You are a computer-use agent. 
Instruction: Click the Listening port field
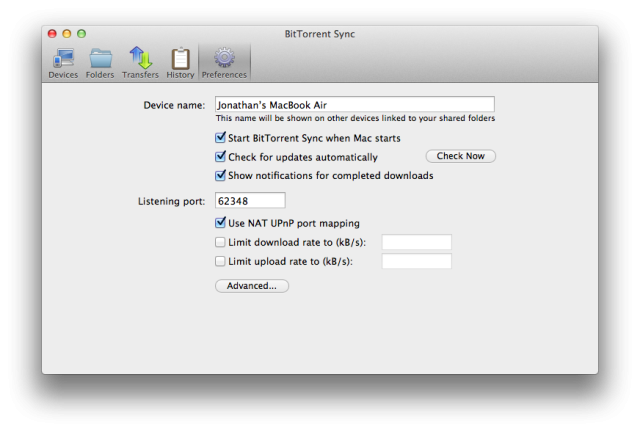tap(250, 200)
